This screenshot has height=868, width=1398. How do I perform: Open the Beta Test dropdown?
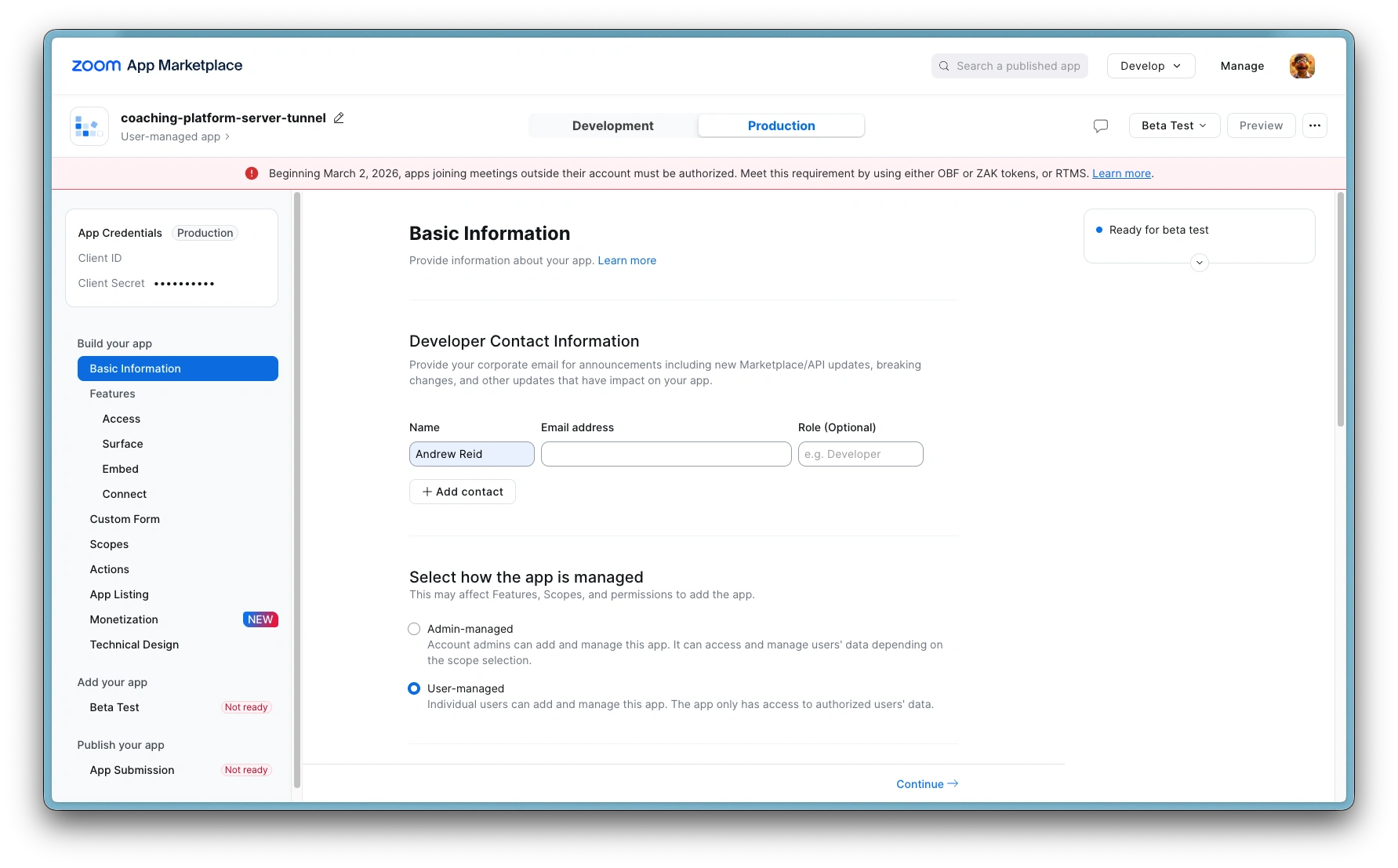[x=1174, y=125]
